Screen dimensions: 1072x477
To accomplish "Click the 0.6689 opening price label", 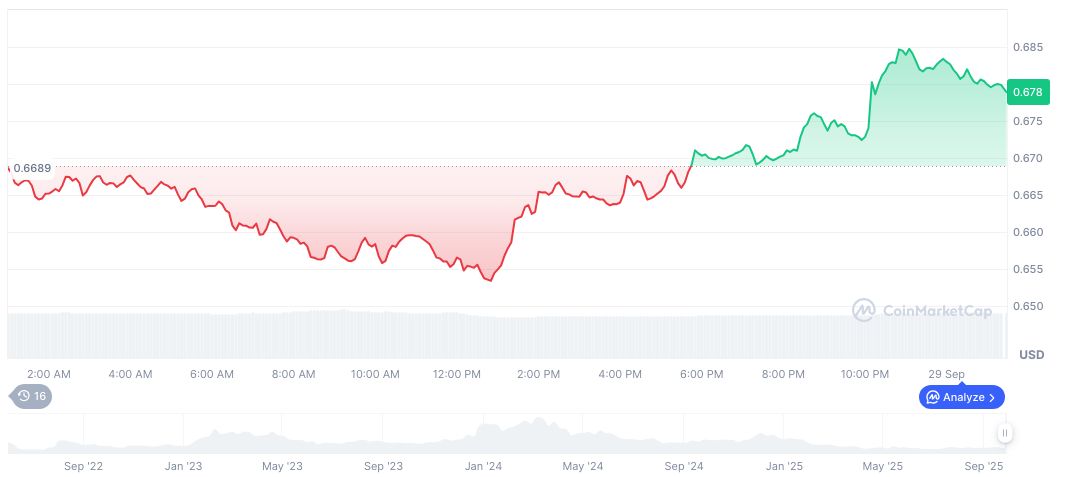I will [x=32, y=168].
